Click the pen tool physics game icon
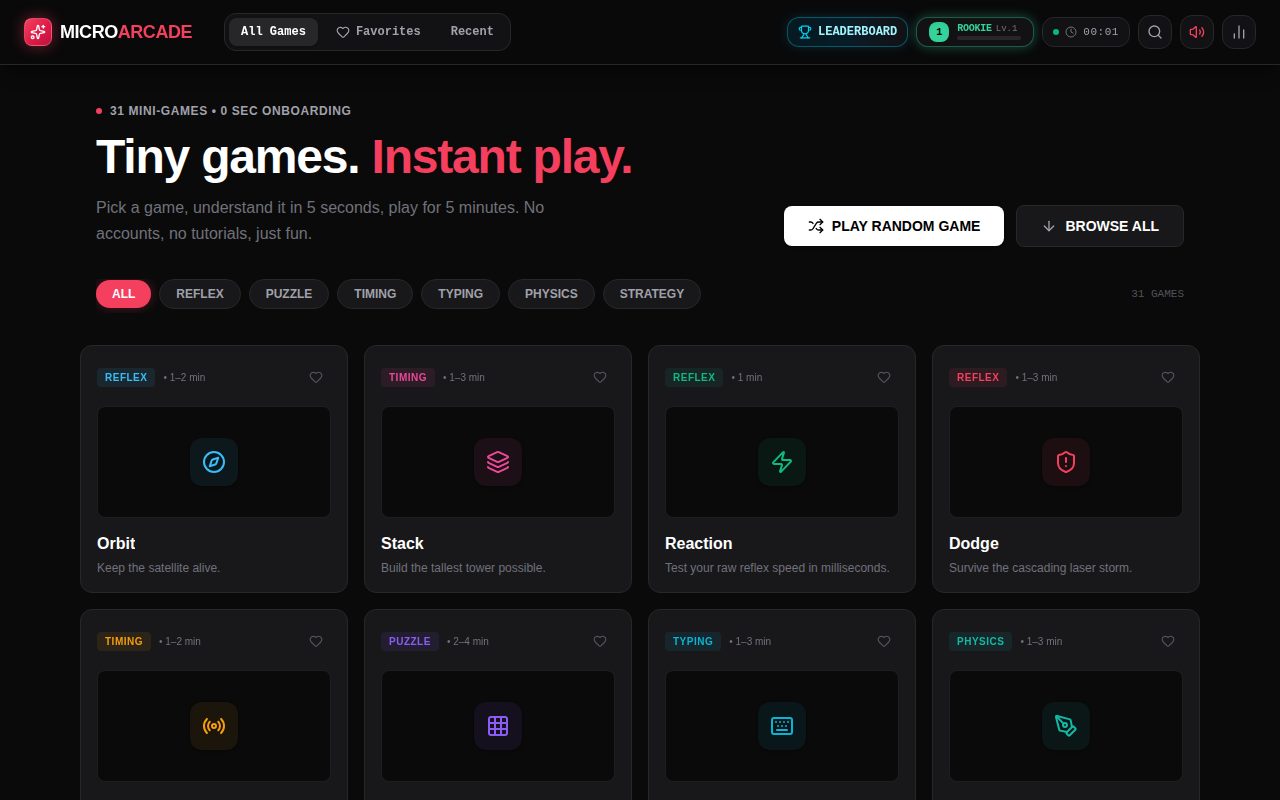This screenshot has width=1280, height=800. [x=1066, y=726]
